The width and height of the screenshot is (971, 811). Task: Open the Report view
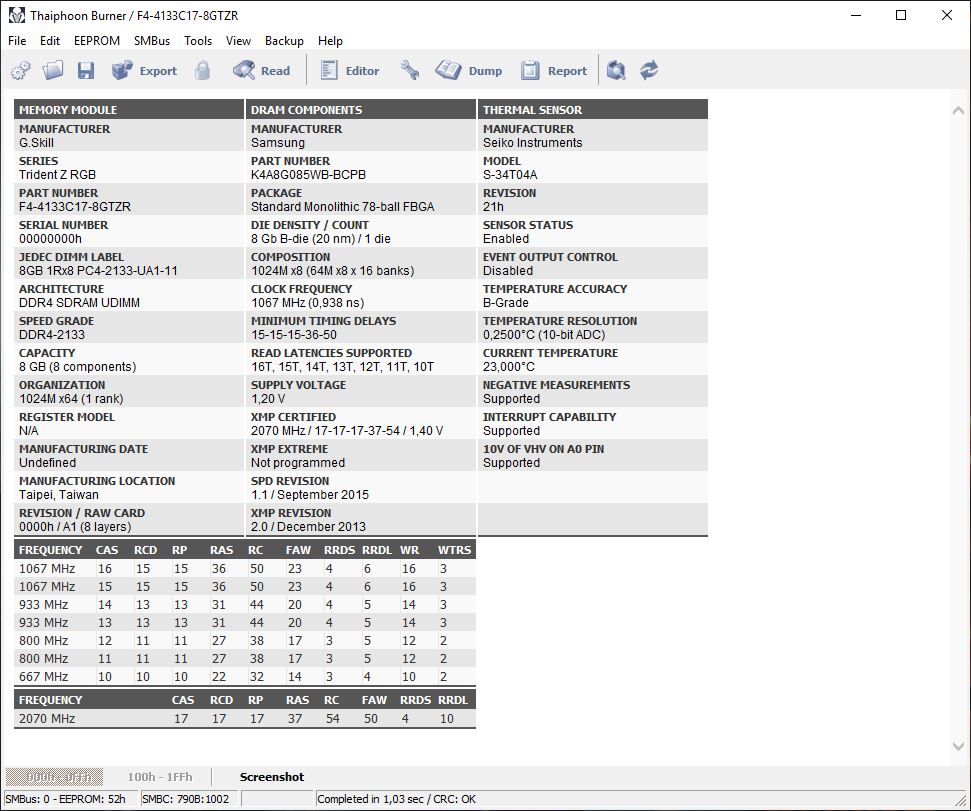coord(553,70)
